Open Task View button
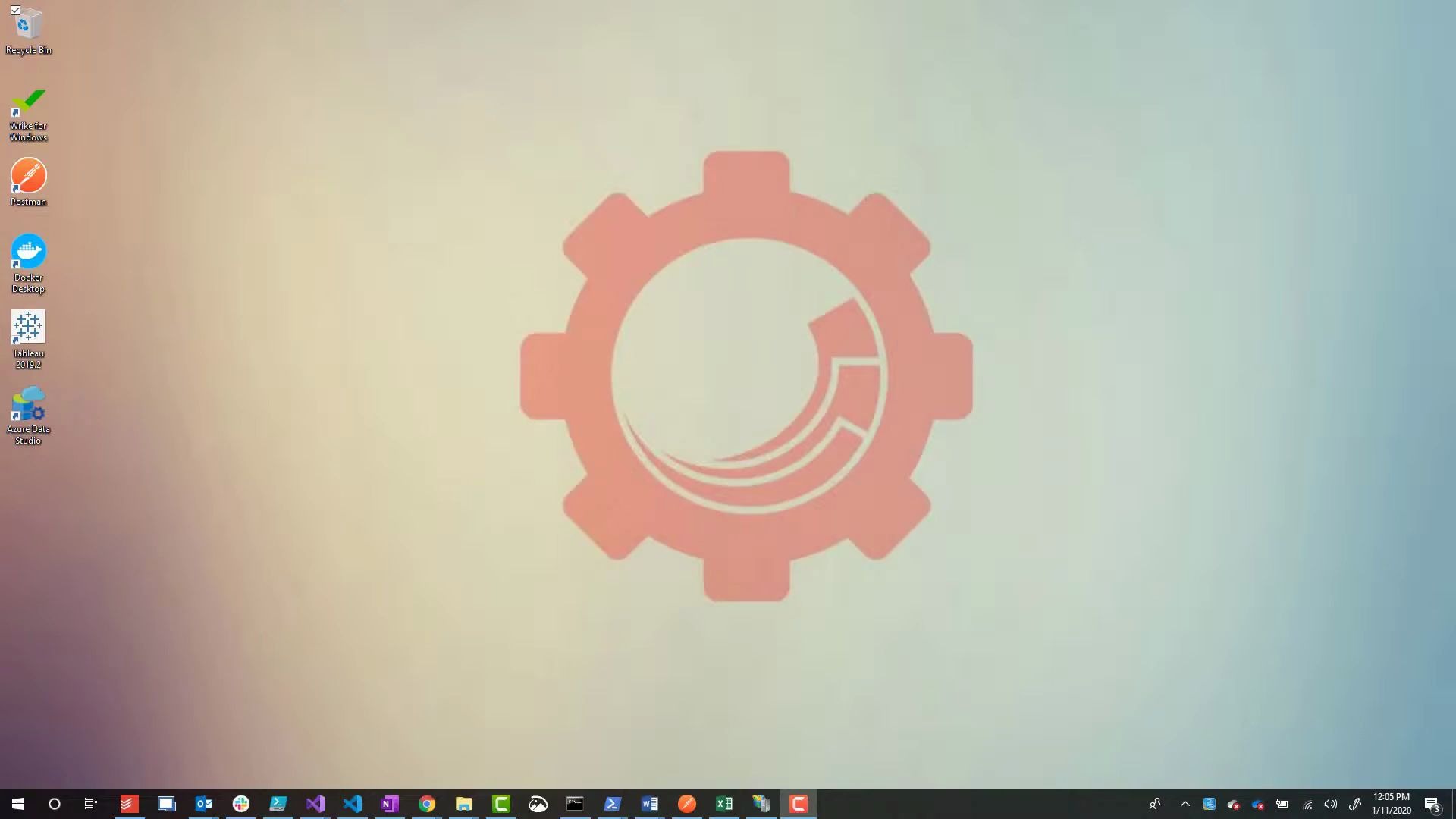The image size is (1456, 819). [x=91, y=804]
